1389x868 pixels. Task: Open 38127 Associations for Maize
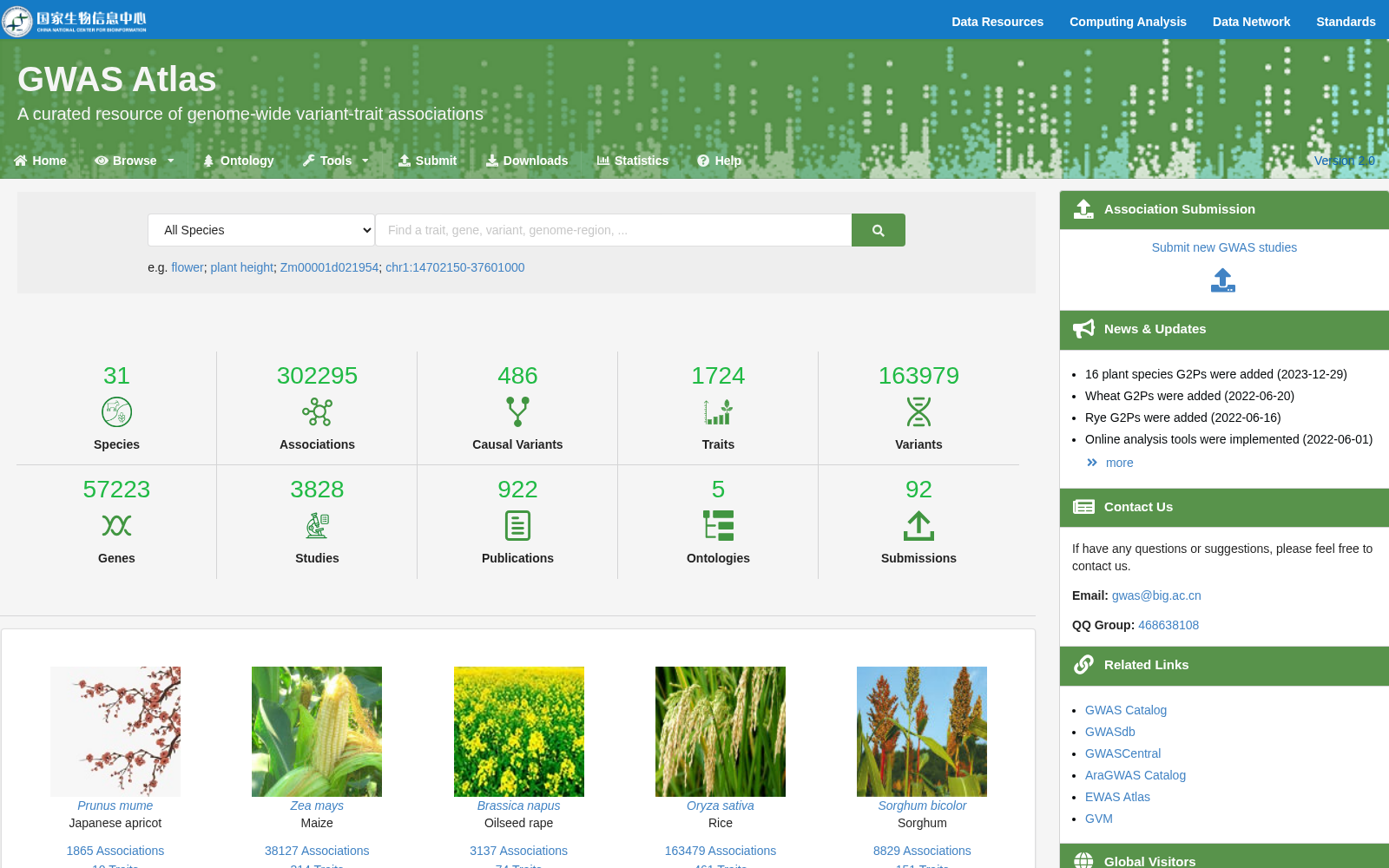317,851
